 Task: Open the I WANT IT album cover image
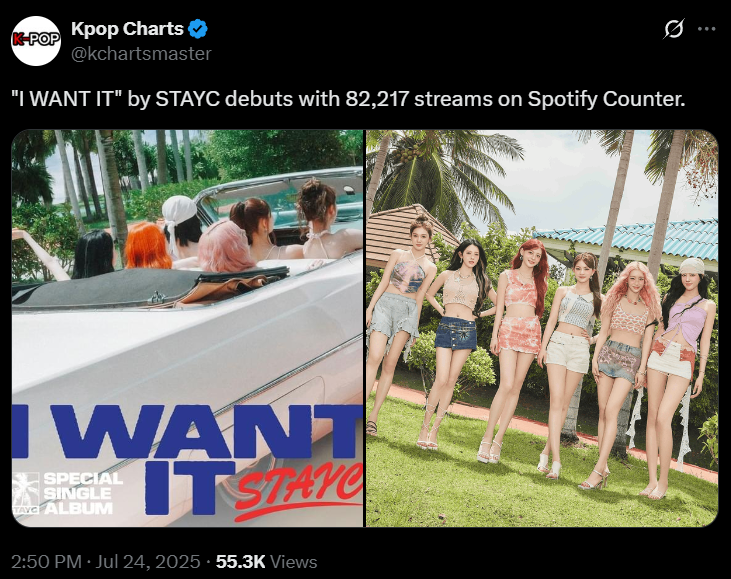coord(187,328)
